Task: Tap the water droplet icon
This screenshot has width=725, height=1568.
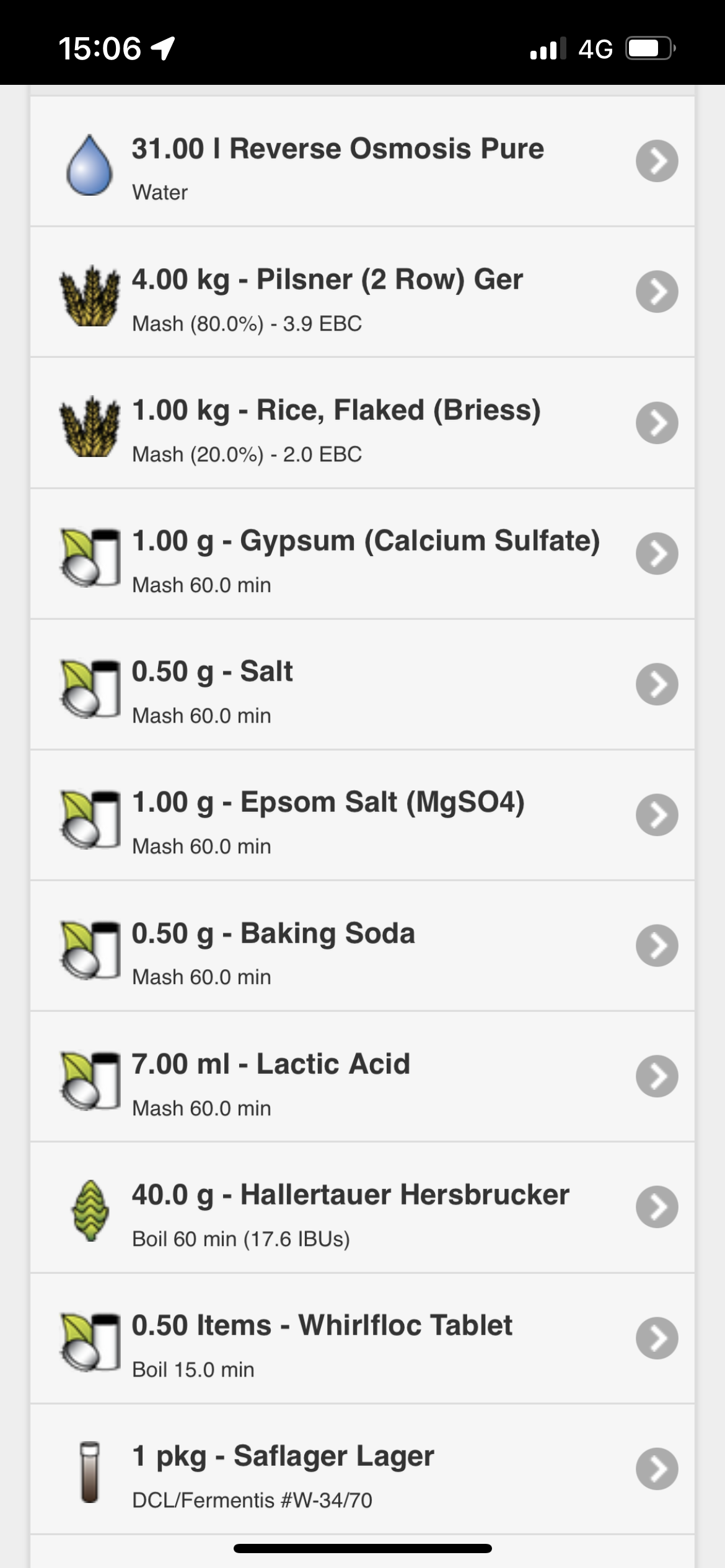Action: (90, 165)
